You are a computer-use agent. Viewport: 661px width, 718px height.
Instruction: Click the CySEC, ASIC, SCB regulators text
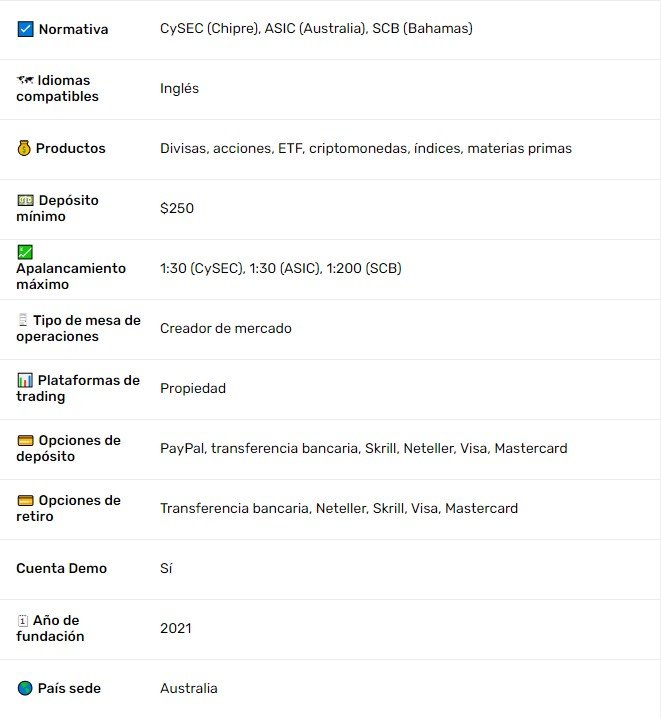(x=316, y=29)
